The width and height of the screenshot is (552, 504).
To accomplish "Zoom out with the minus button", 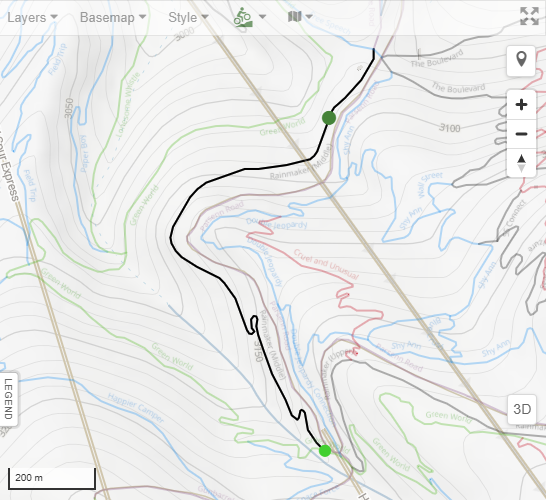I will [521, 134].
